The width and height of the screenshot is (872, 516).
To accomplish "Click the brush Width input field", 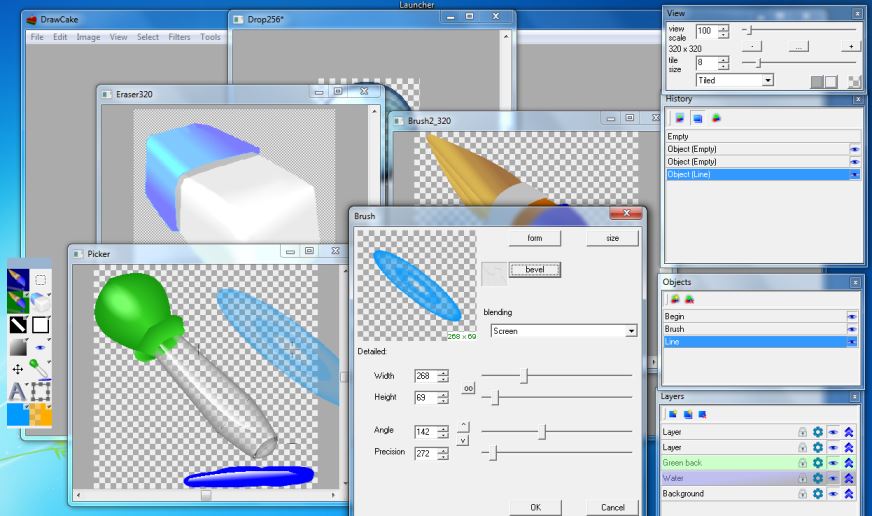I will pyautogui.click(x=424, y=376).
